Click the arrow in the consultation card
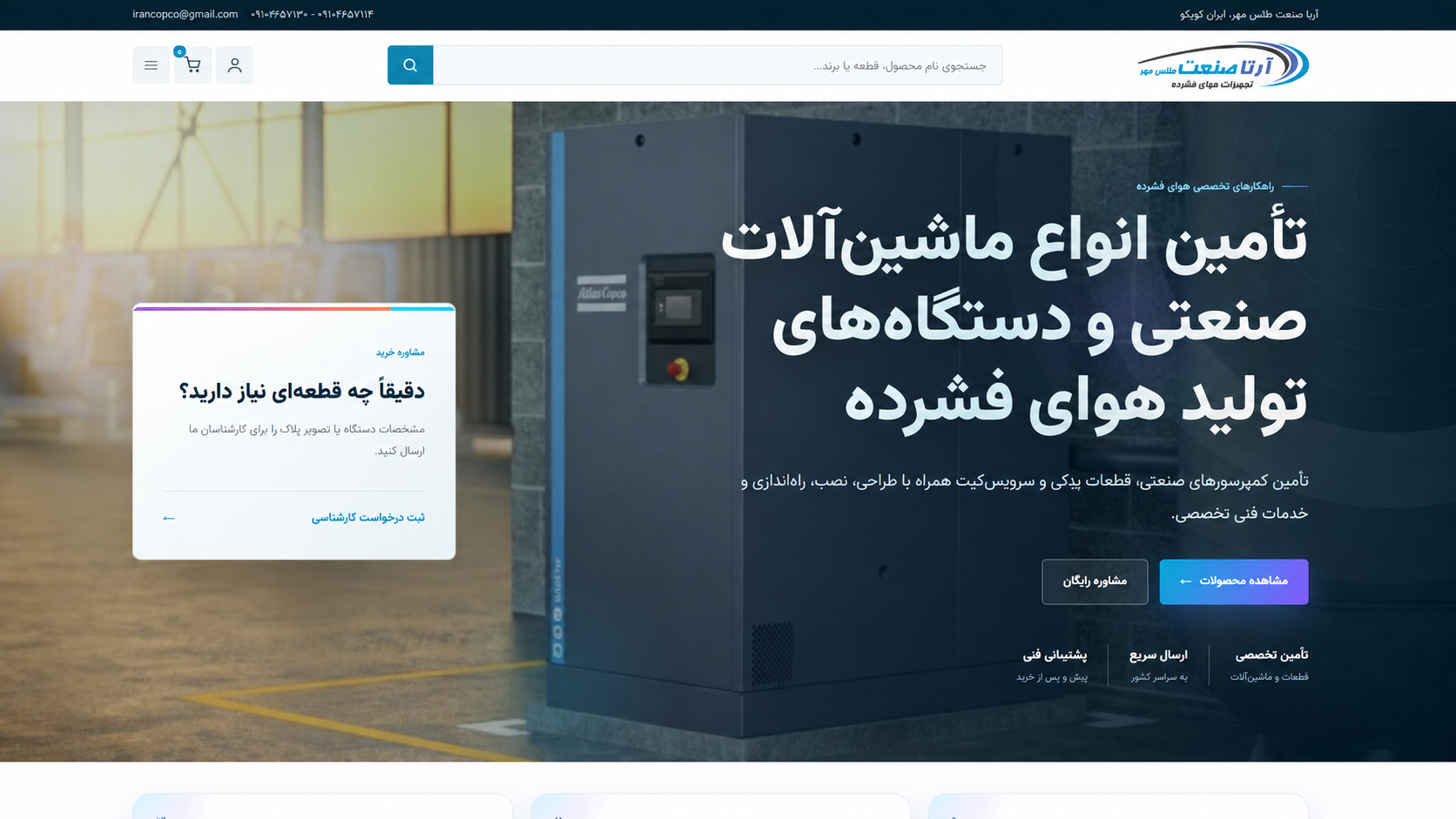 point(169,519)
